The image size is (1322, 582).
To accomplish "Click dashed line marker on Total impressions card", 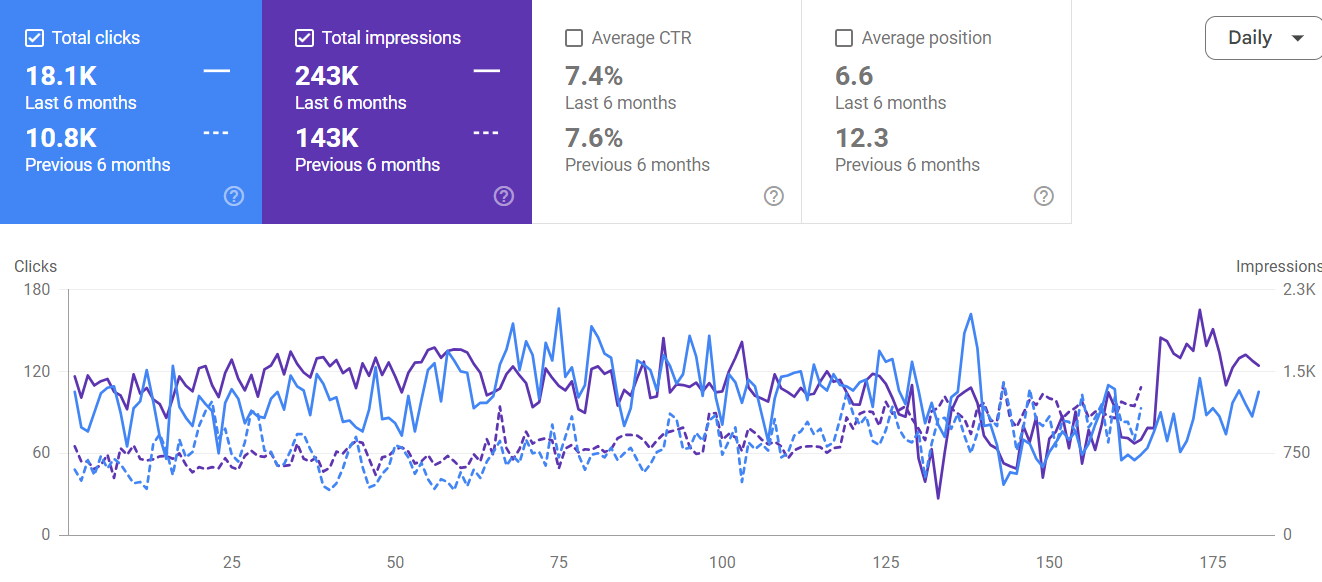I will coord(486,131).
